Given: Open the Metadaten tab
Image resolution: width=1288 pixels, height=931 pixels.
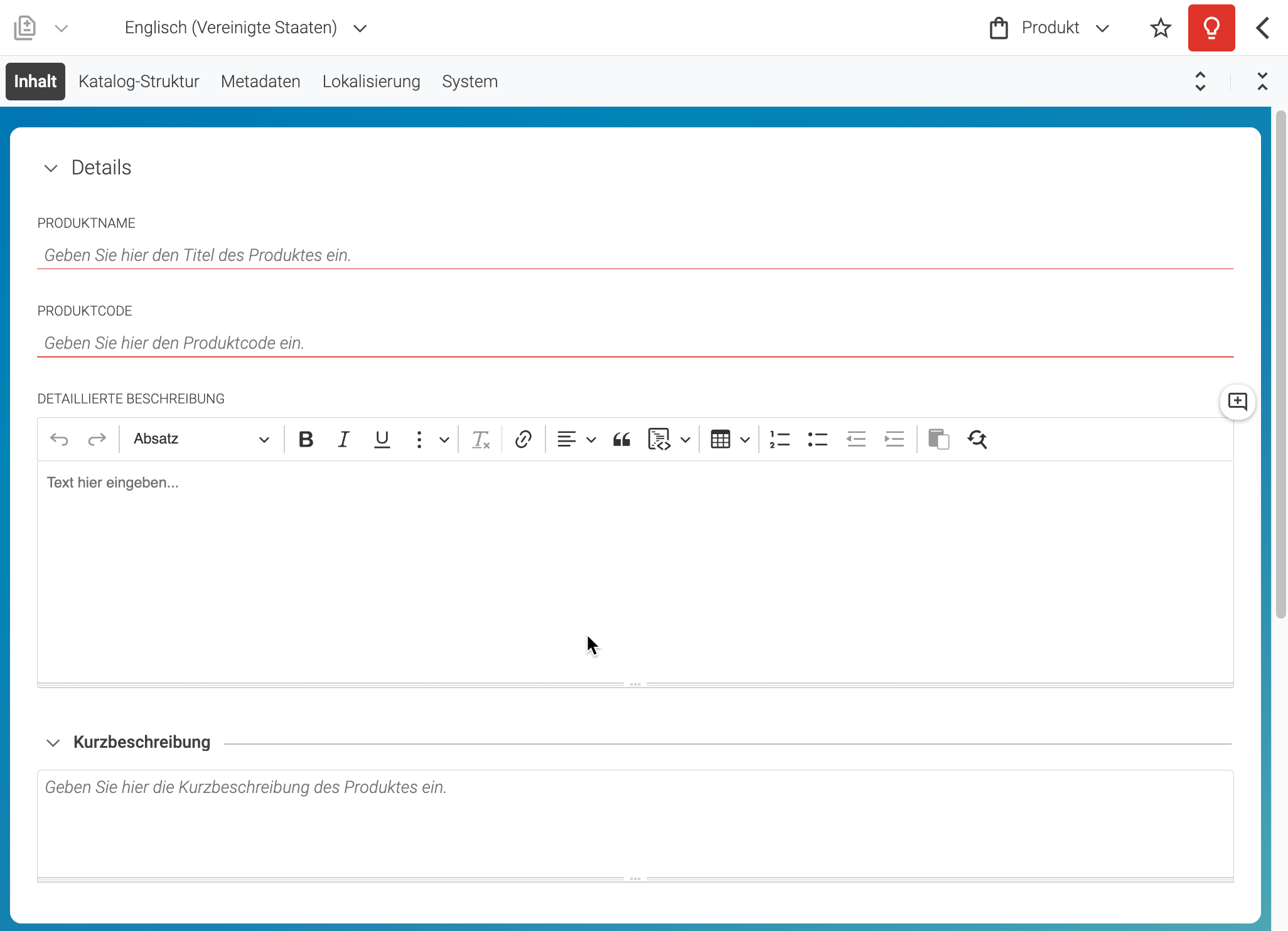Looking at the screenshot, I should (x=260, y=82).
